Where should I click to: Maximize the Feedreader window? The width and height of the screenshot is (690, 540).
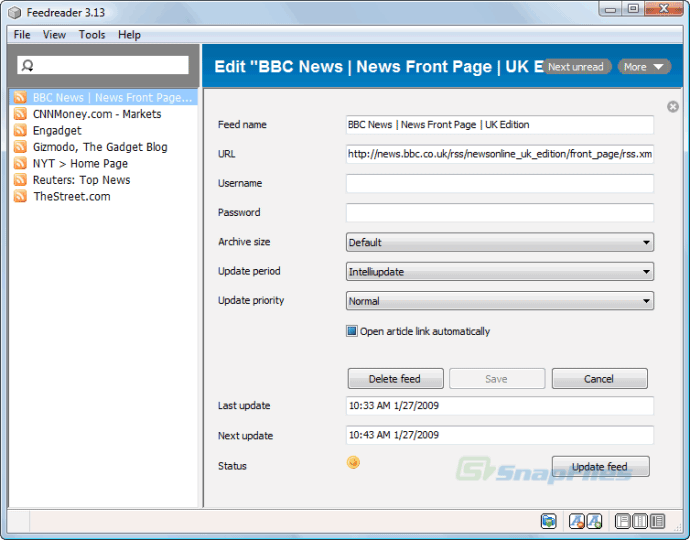pos(633,9)
